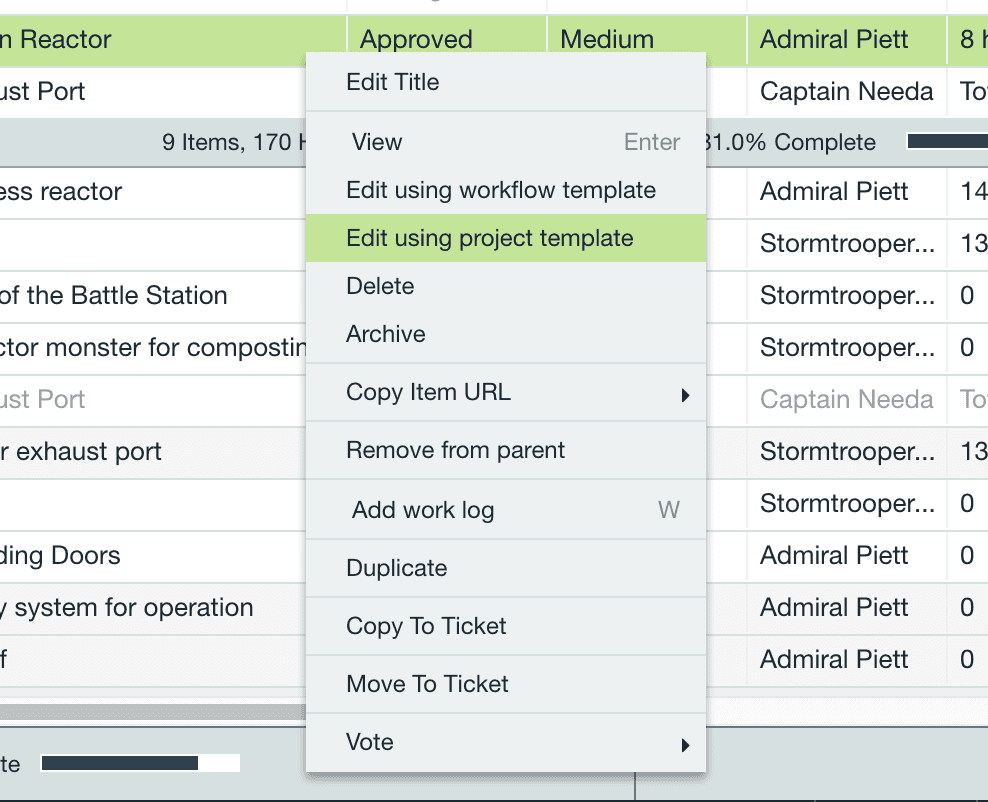This screenshot has width=988, height=802.
Task: Click the horizontal scrollbar under table
Action: [153, 712]
